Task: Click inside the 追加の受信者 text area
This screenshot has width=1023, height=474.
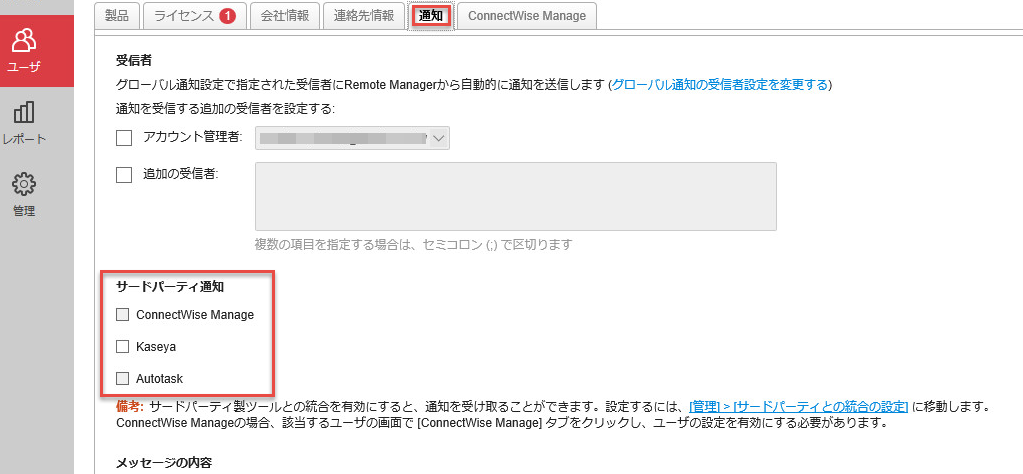Action: click(x=516, y=197)
